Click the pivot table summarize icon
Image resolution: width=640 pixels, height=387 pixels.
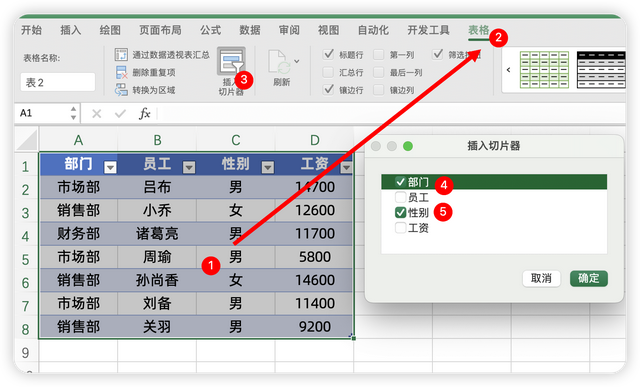pos(121,54)
